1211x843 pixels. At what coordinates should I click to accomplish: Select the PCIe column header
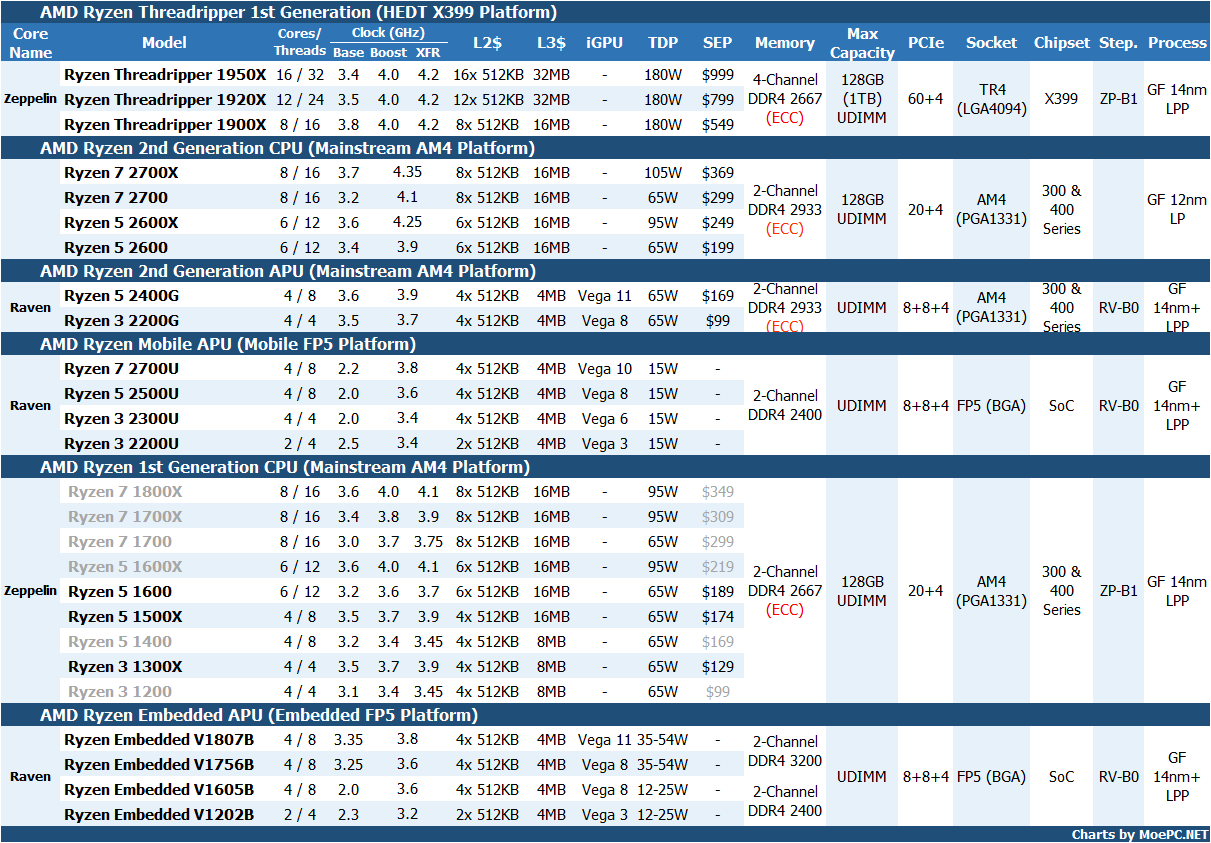925,43
